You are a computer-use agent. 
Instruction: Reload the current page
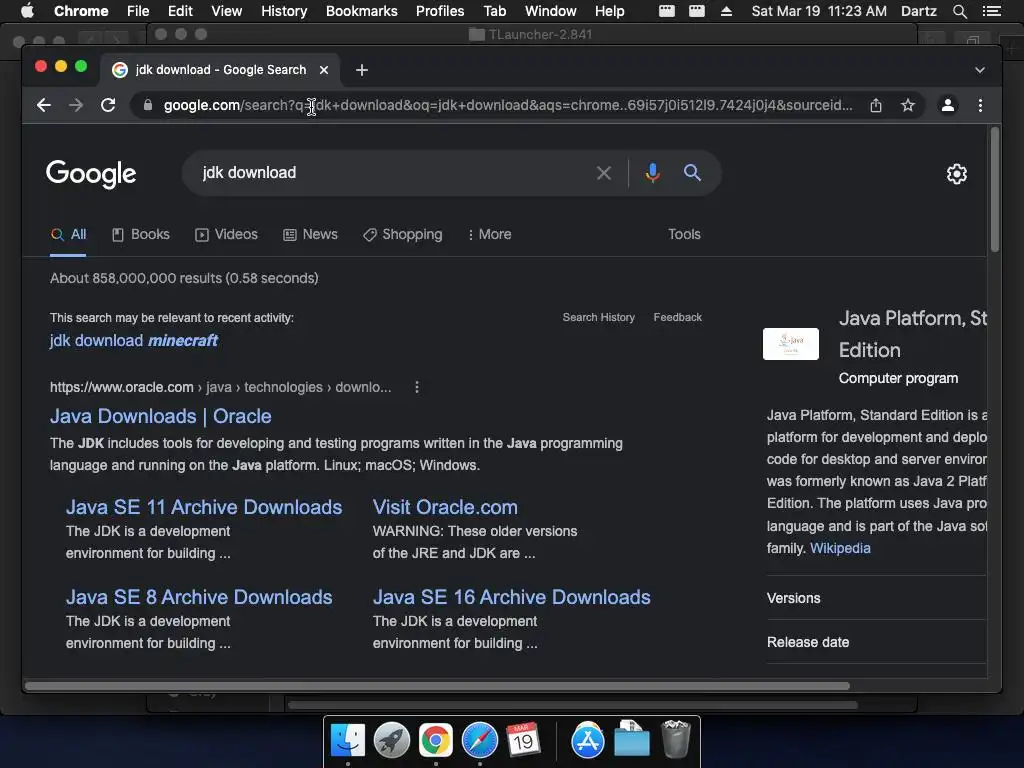tap(108, 105)
